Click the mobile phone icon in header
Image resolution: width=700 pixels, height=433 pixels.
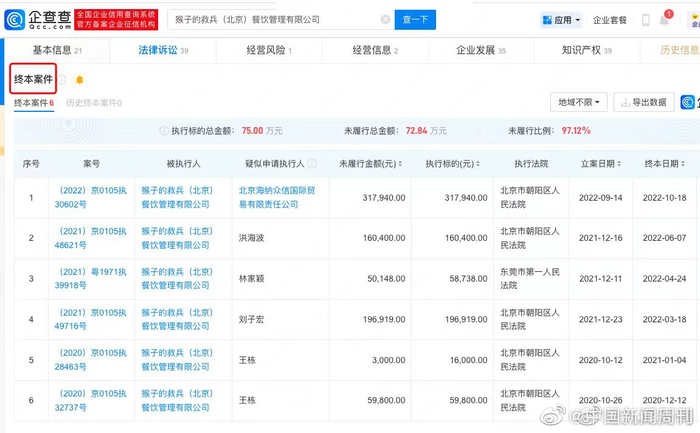tap(645, 20)
